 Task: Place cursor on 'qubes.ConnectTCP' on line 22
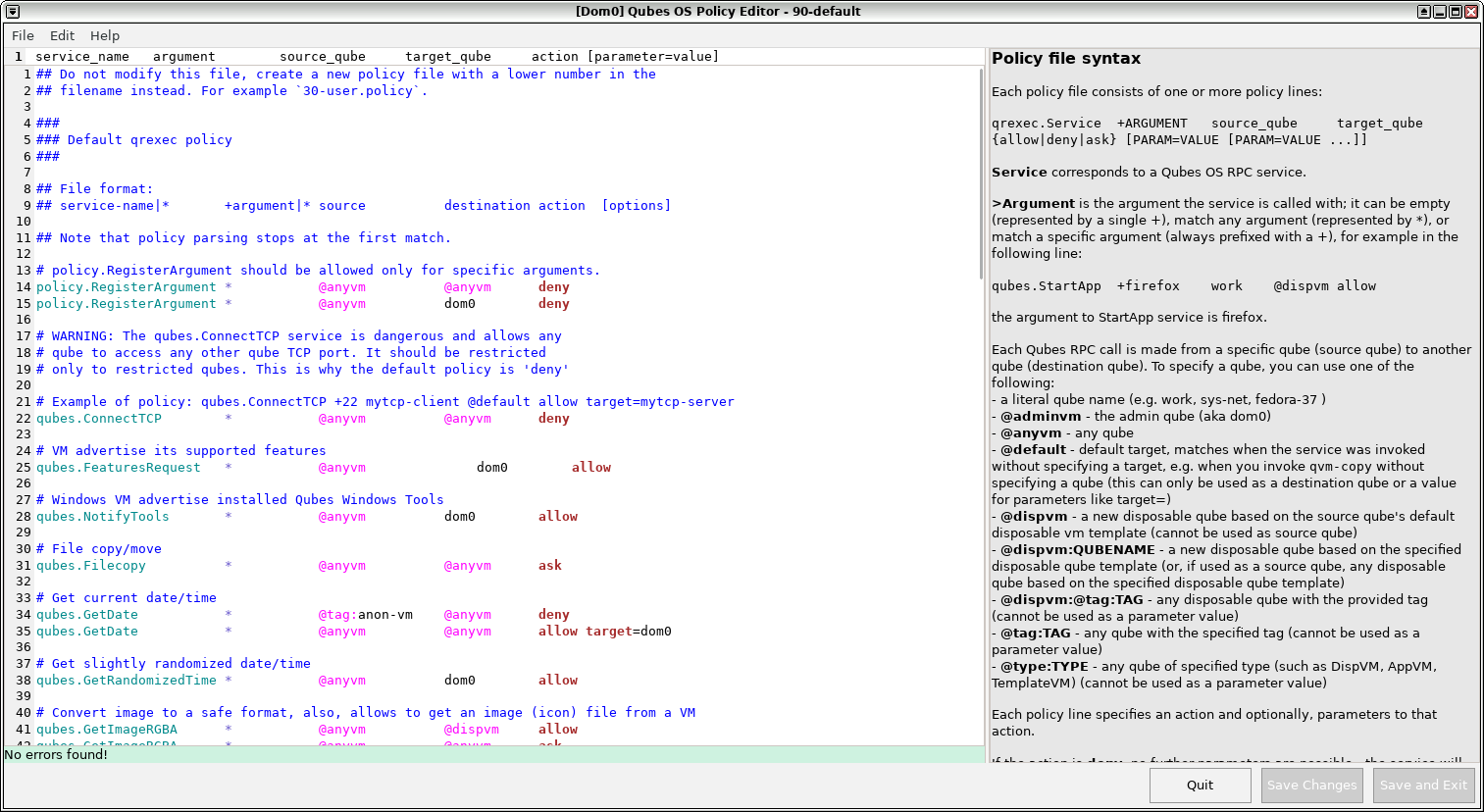(99, 418)
